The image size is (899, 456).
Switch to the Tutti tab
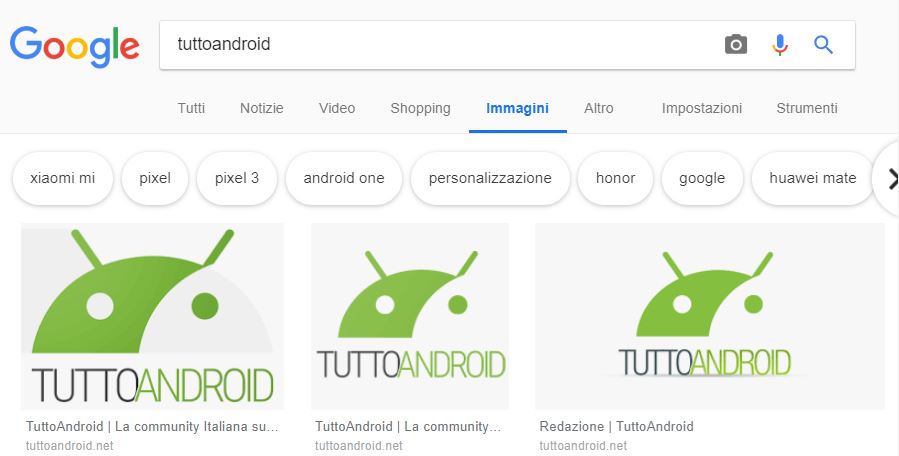pyautogui.click(x=191, y=108)
